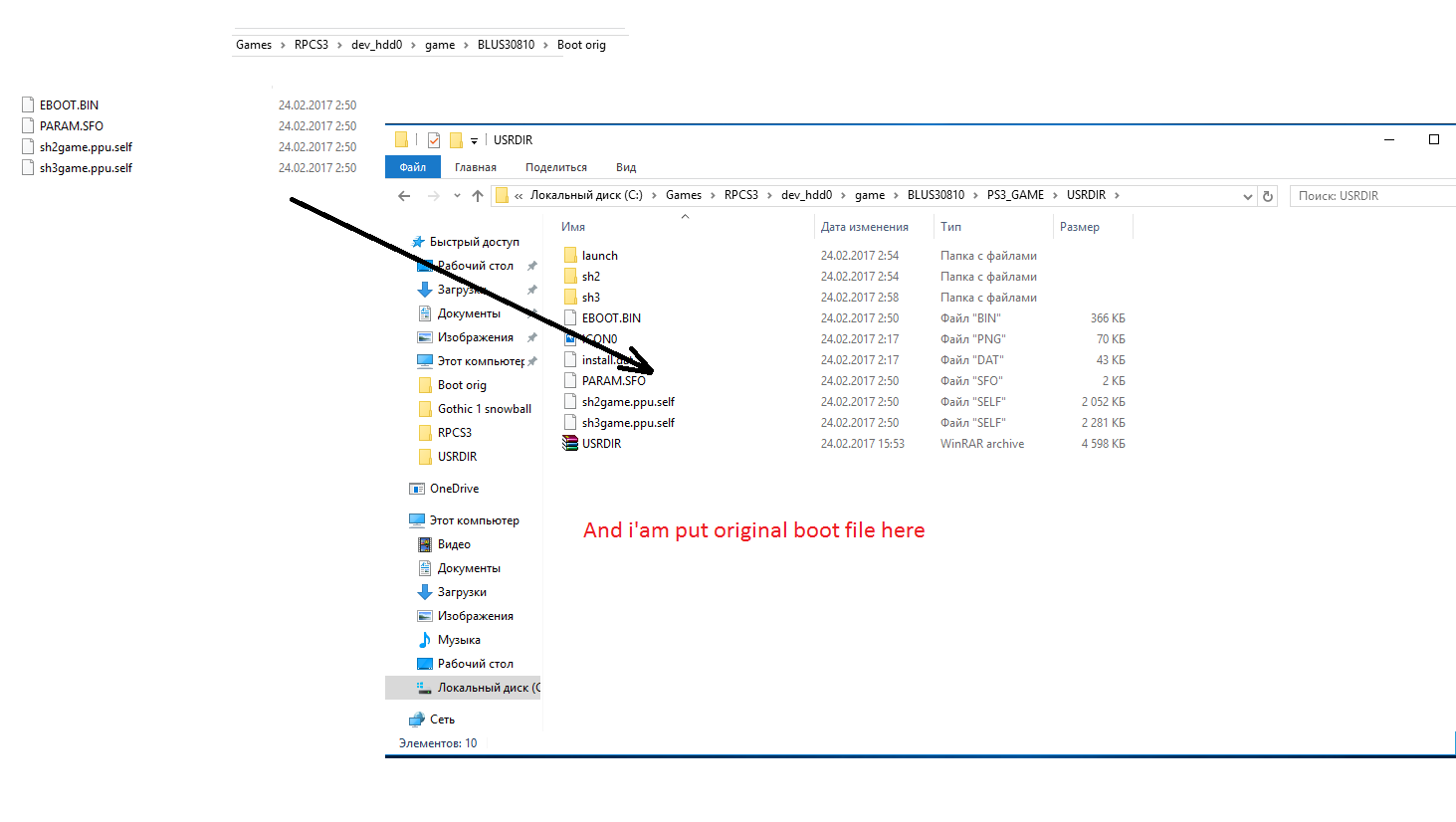
Task: Sort files by Размер column header
Action: (1079, 227)
